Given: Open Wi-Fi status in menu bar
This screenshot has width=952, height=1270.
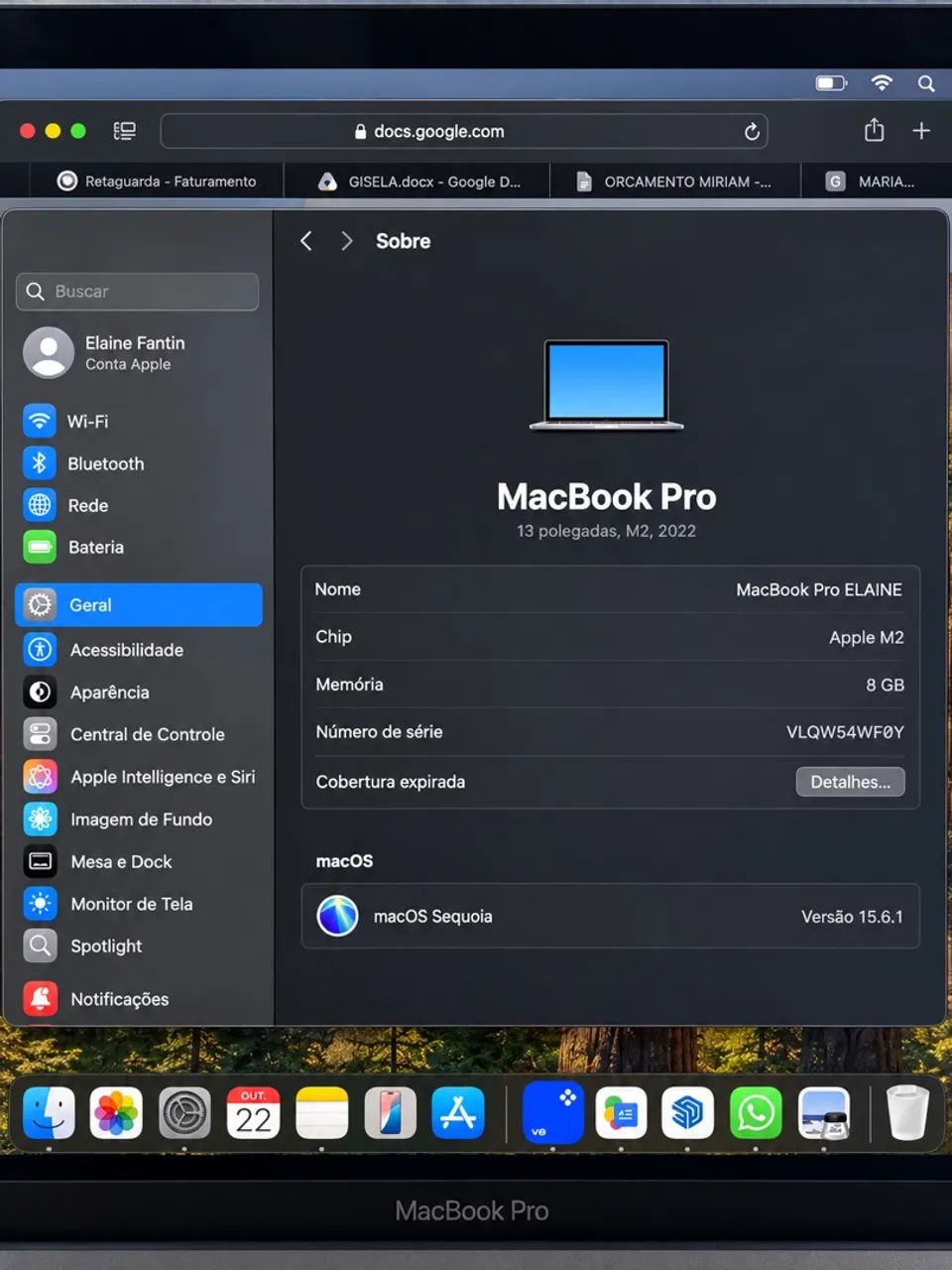Looking at the screenshot, I should [x=882, y=83].
